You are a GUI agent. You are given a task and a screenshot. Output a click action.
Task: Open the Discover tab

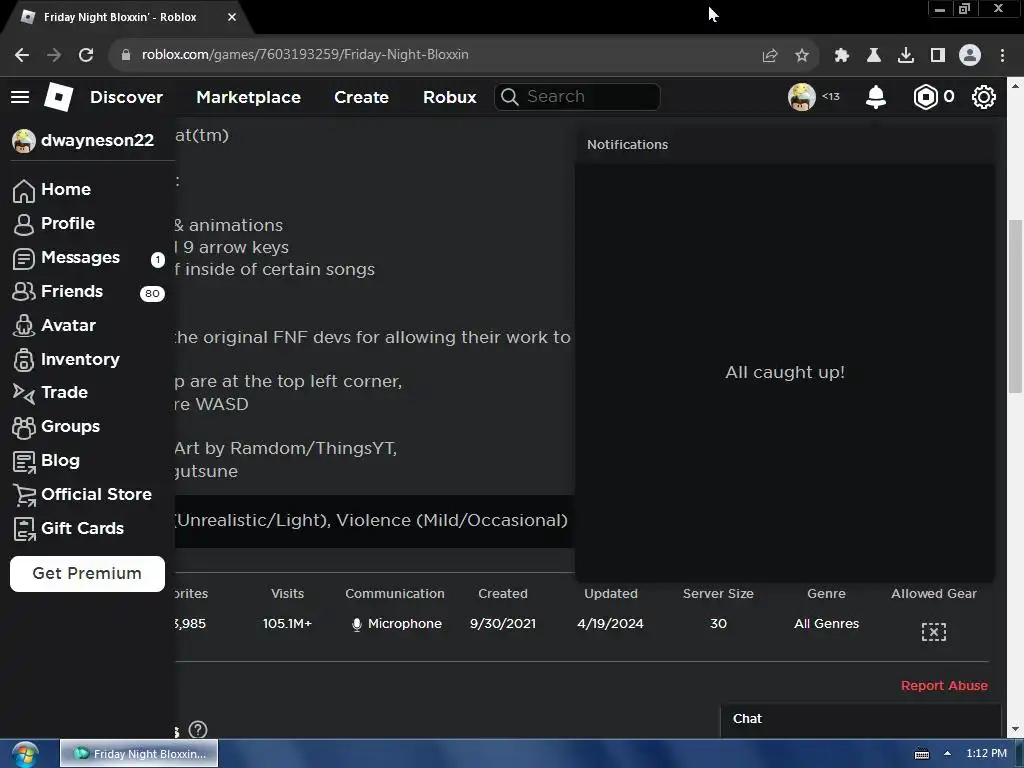[126, 97]
